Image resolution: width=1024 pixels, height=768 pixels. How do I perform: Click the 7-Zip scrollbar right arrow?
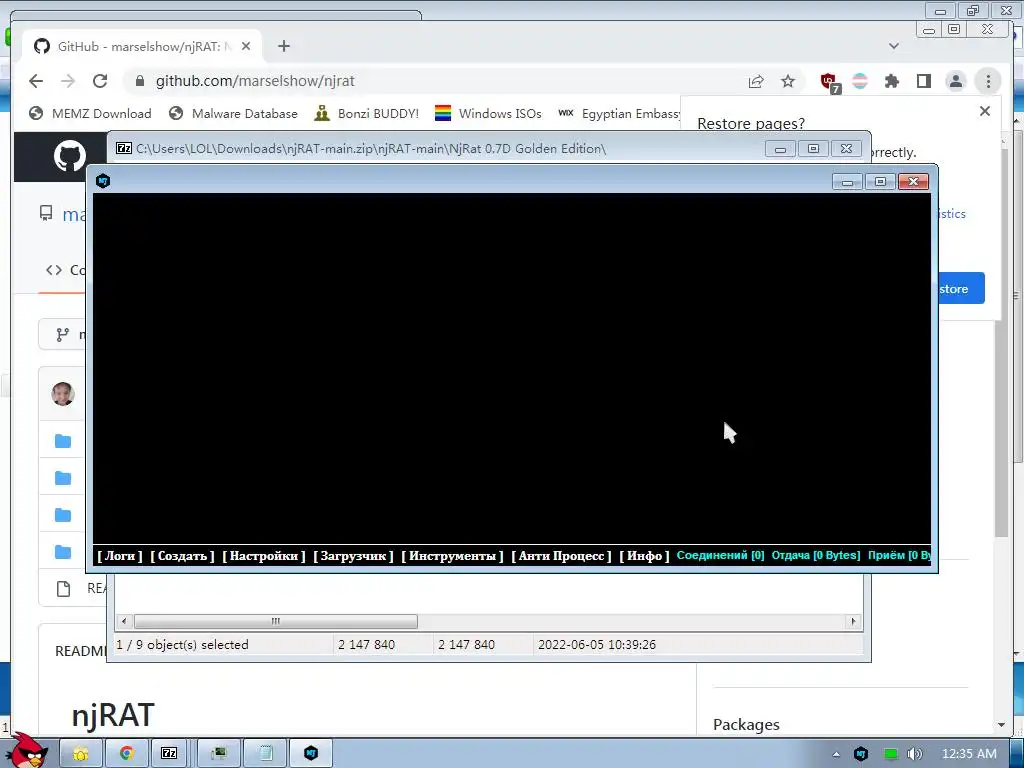[x=853, y=621]
